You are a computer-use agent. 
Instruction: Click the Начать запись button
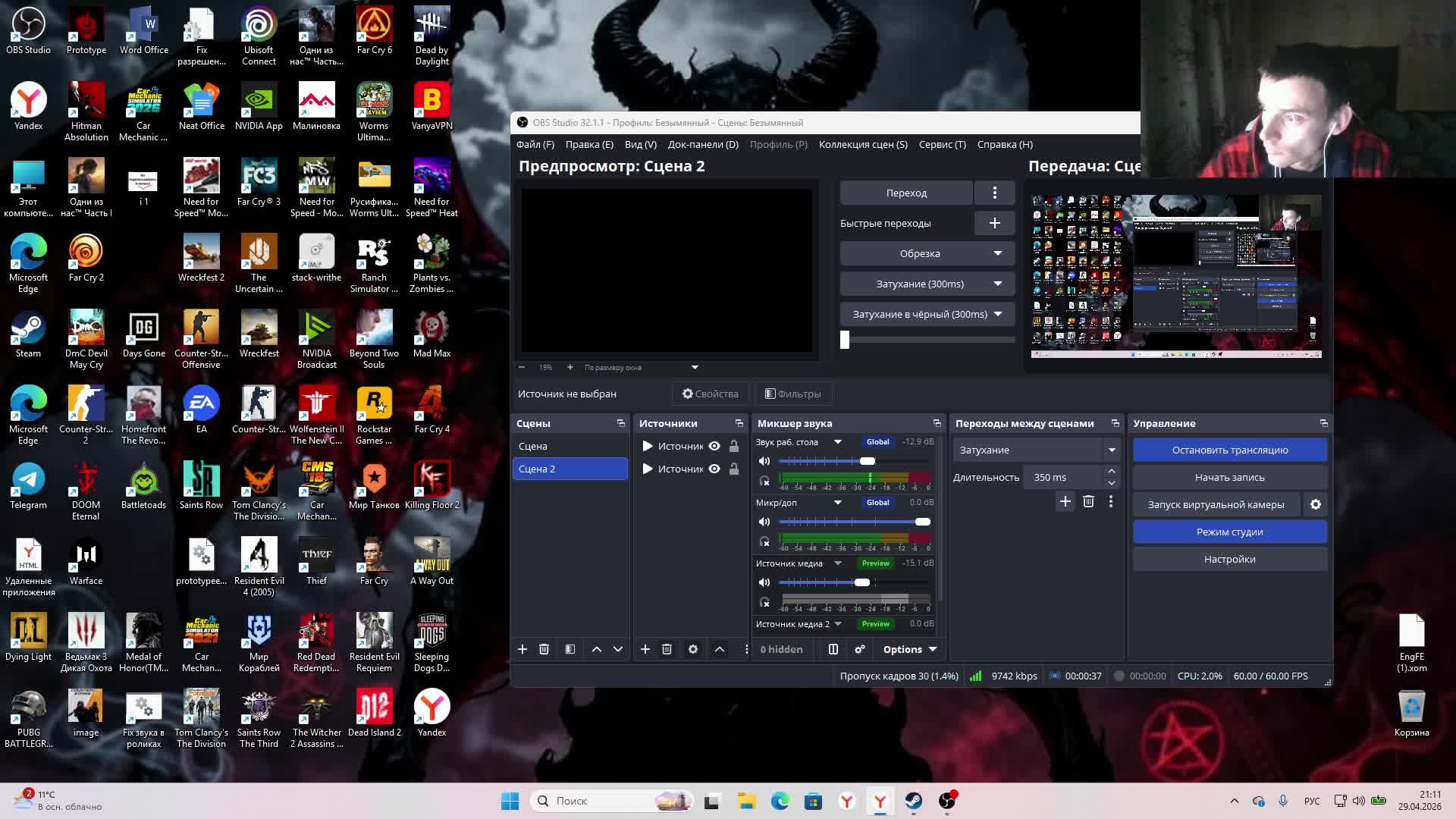point(1229,477)
